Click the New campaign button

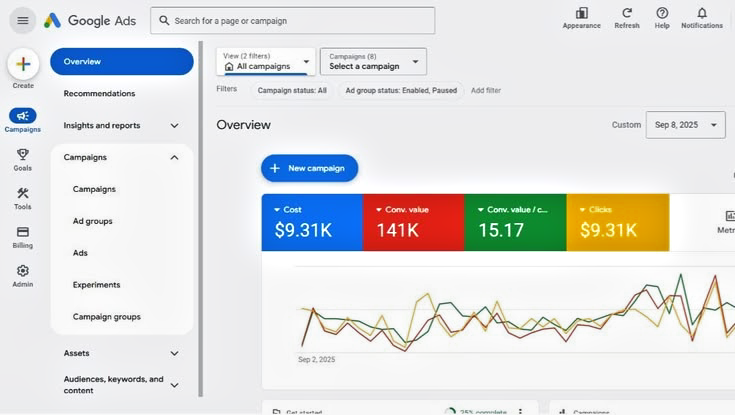pyautogui.click(x=309, y=168)
